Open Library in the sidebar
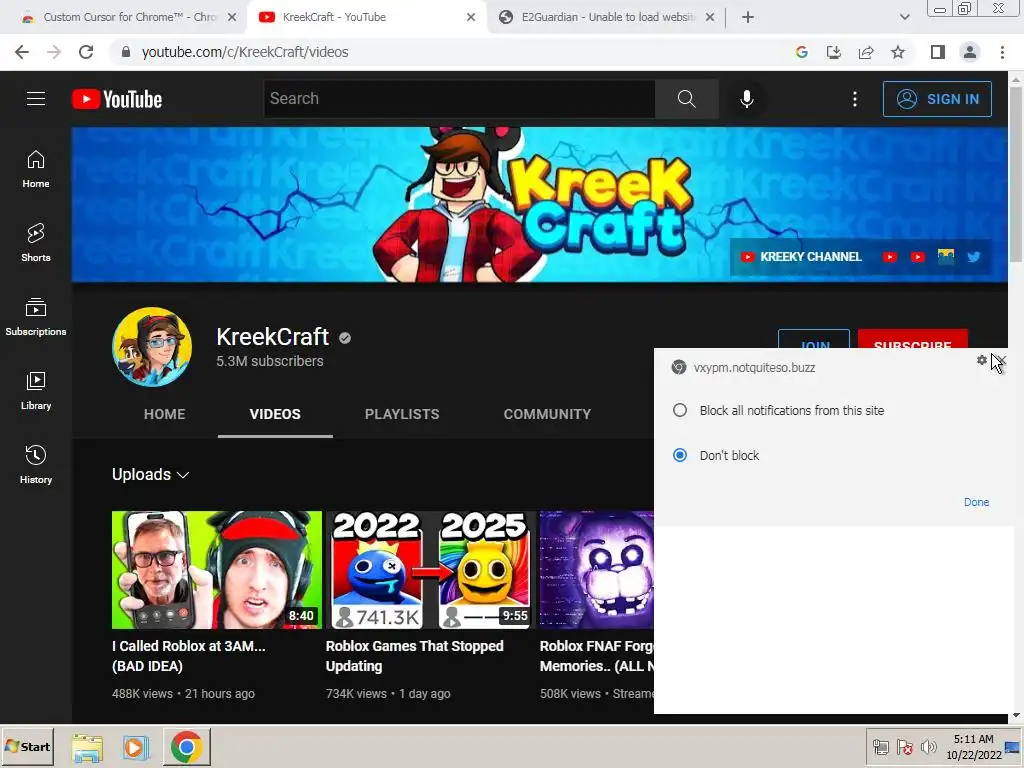The image size is (1024, 768). pyautogui.click(x=36, y=391)
